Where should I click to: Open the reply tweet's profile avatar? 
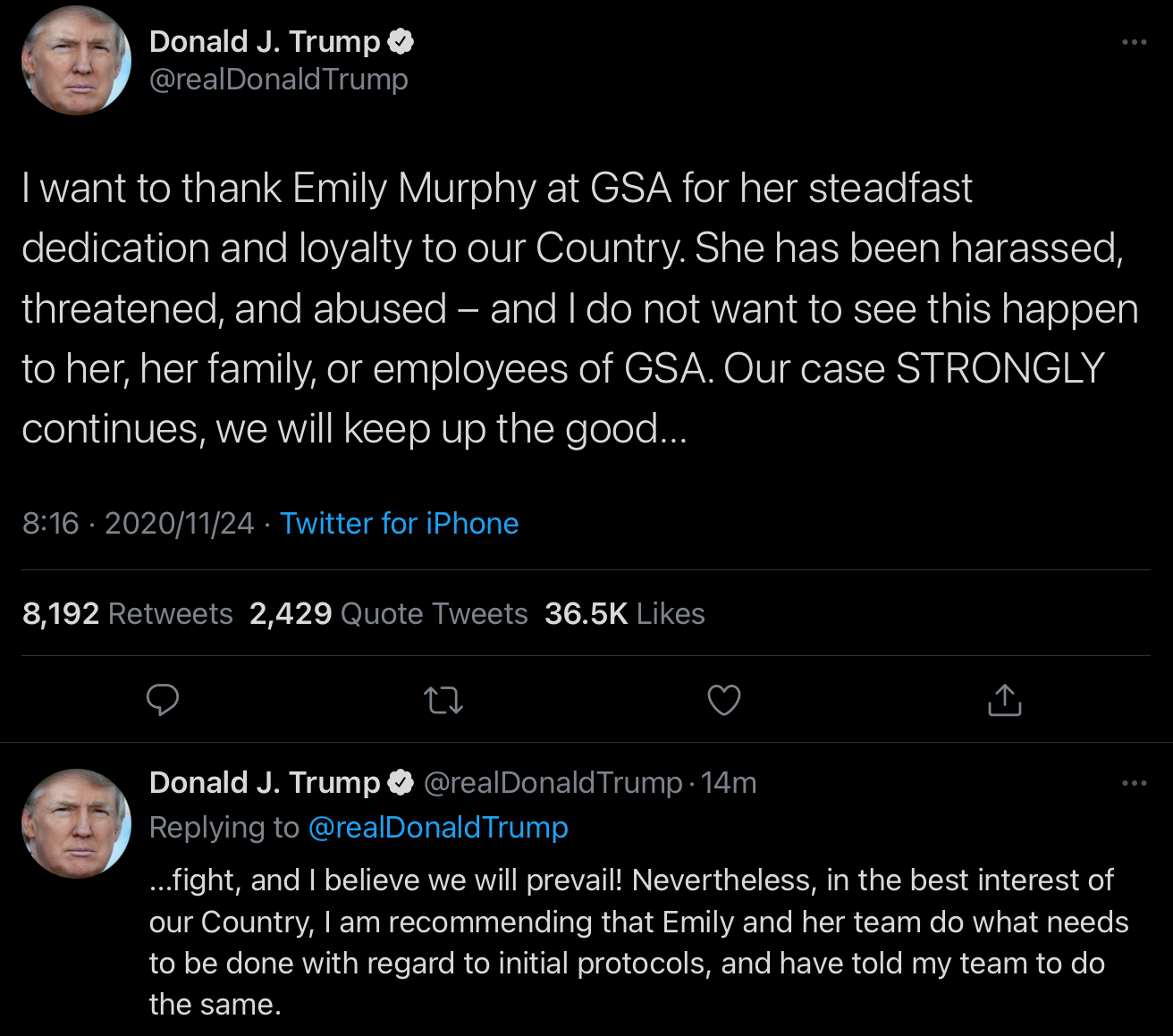click(x=76, y=823)
